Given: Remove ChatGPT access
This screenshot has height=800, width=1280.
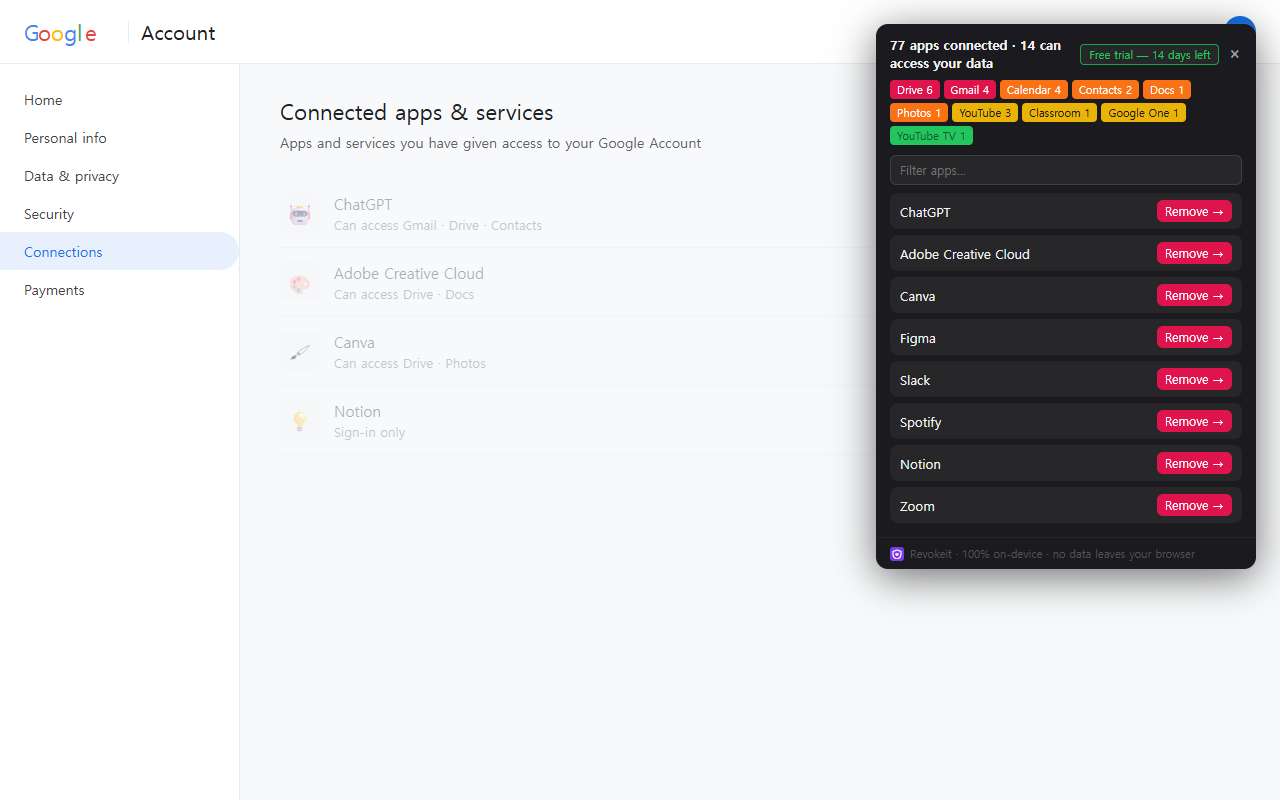Looking at the screenshot, I should click(1194, 212).
